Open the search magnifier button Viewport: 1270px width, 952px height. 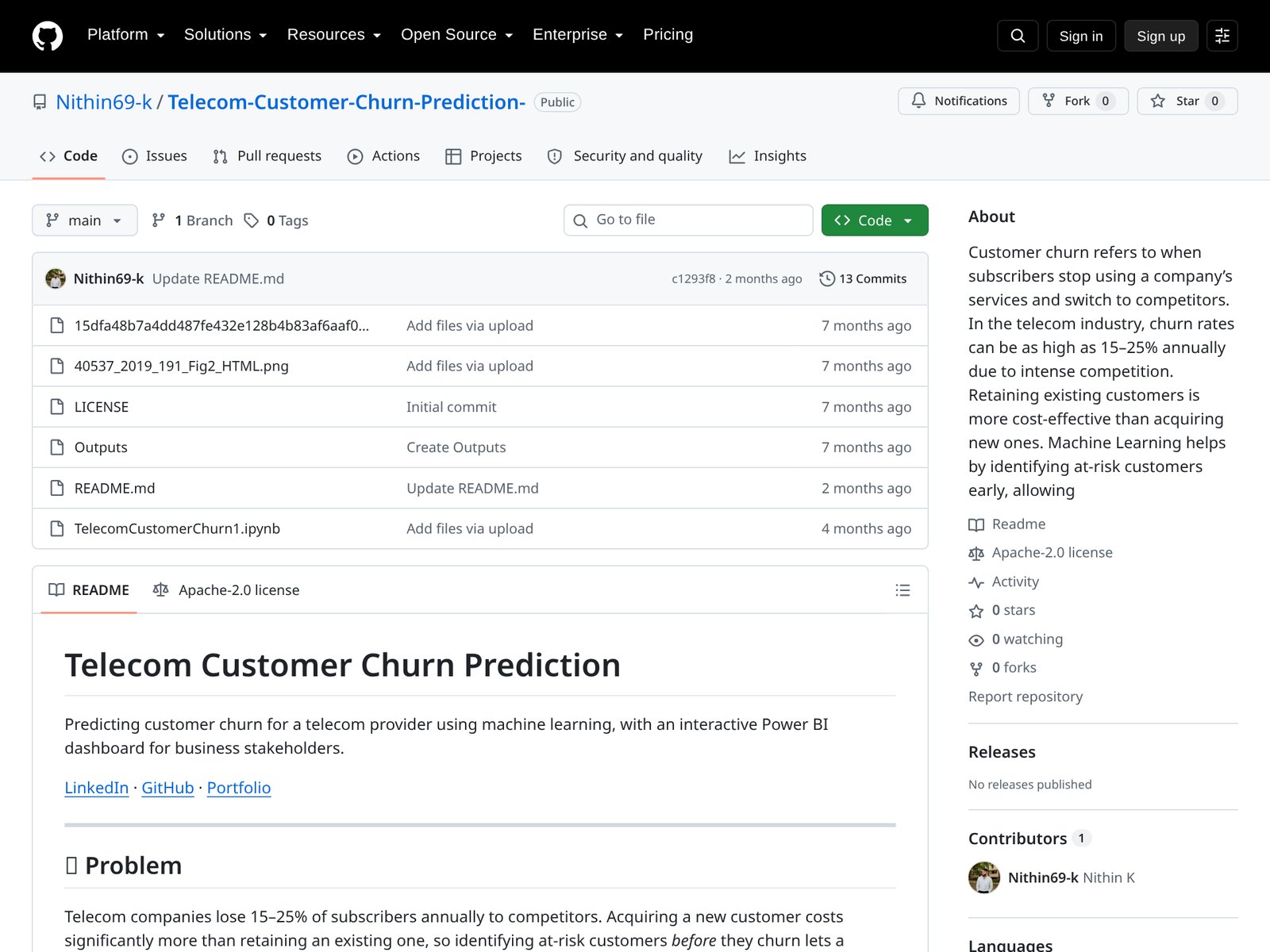(x=1018, y=36)
